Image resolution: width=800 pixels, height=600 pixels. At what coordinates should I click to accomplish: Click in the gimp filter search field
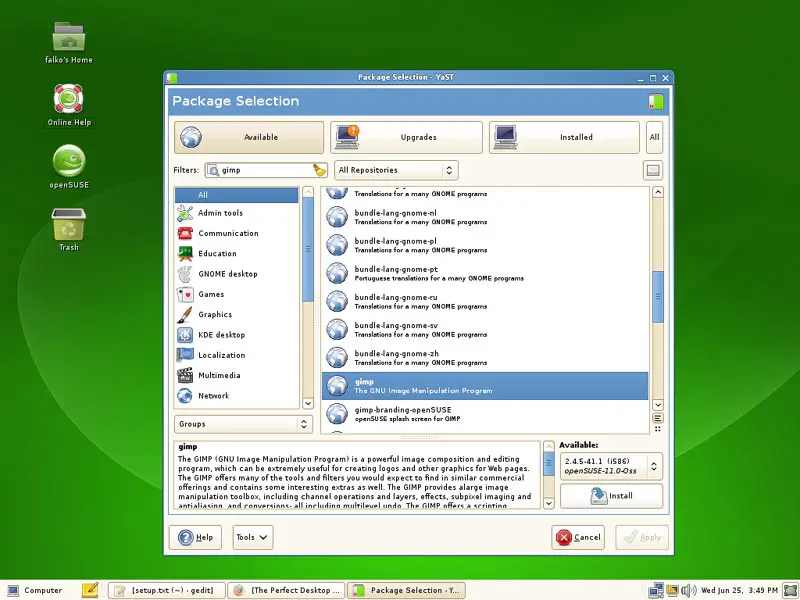point(265,170)
